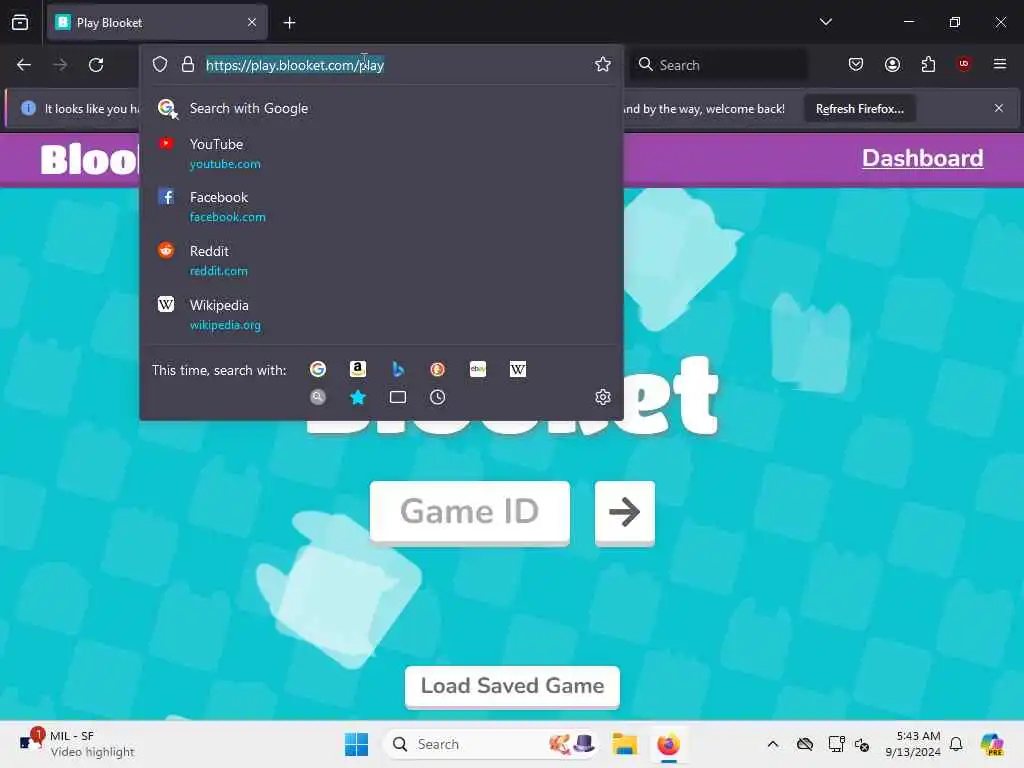The width and height of the screenshot is (1024, 768).
Task: Open the taskbar notifications bell
Action: 956,744
